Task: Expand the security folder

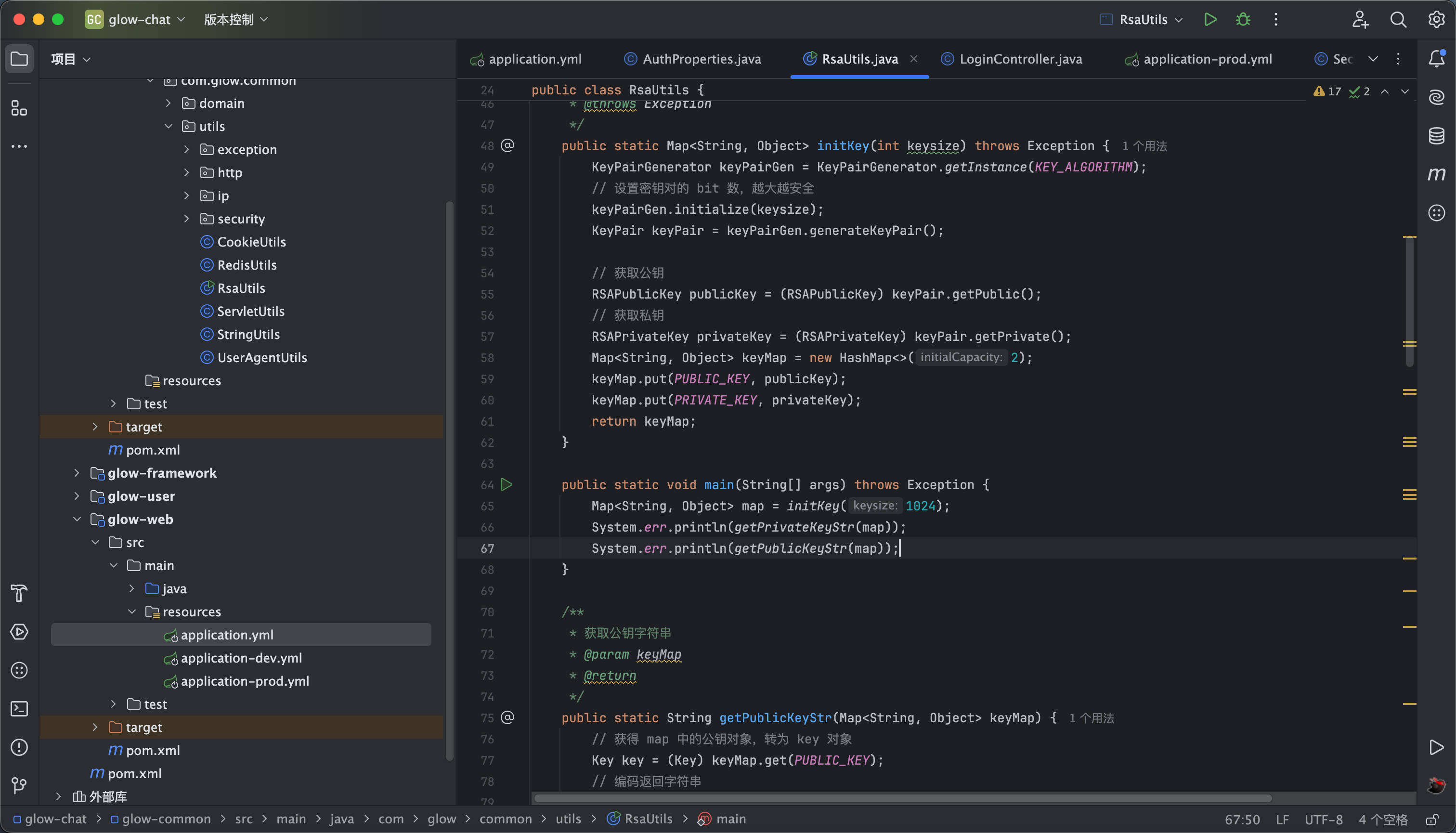Action: coord(186,219)
